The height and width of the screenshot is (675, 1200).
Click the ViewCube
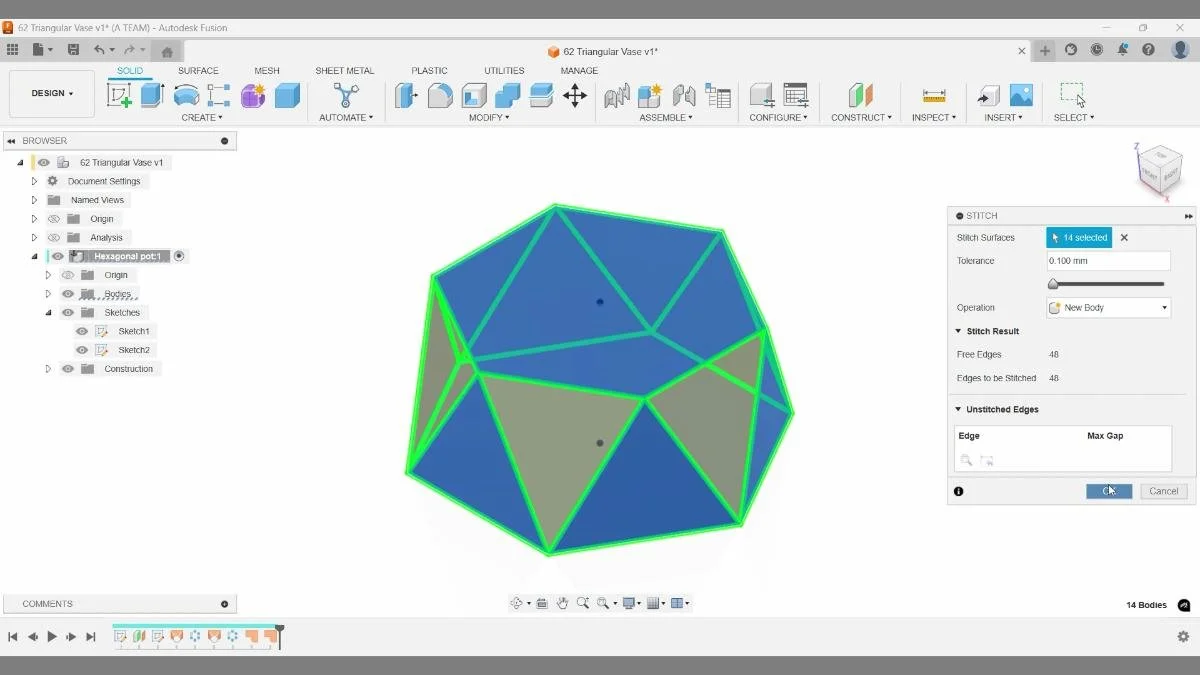(x=1160, y=168)
